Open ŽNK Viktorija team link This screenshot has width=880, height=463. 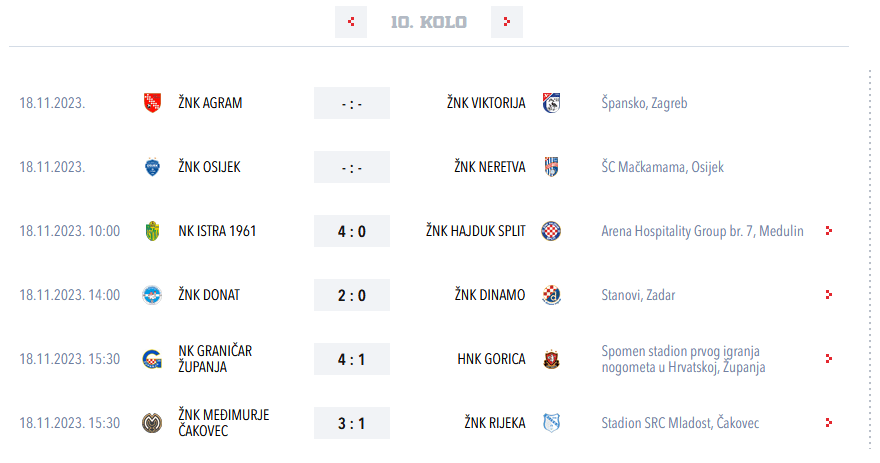click(x=485, y=103)
